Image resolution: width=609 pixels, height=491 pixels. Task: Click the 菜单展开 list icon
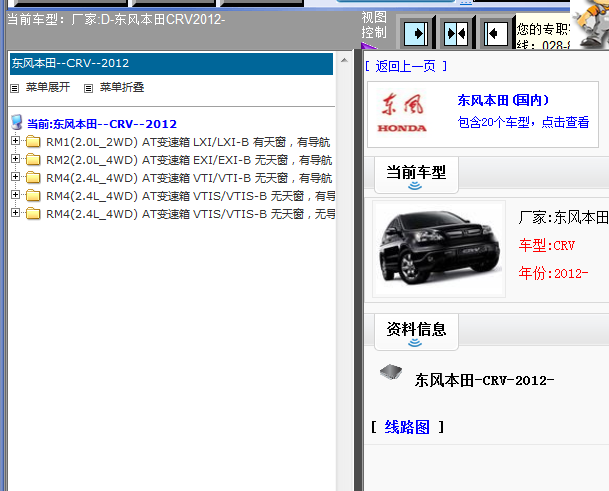coord(14,88)
